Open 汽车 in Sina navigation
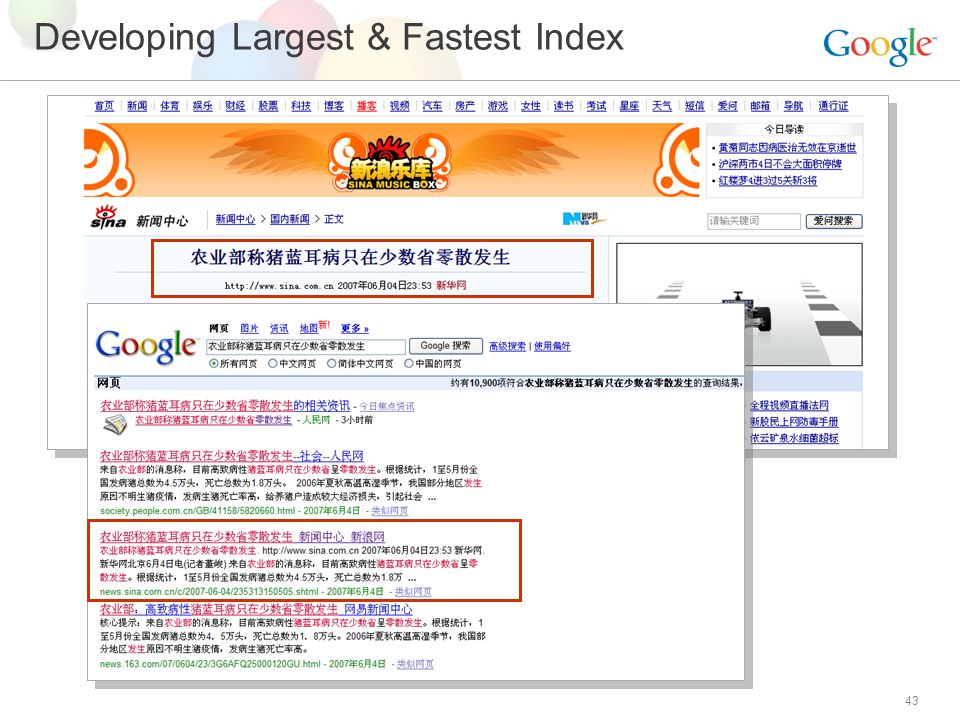This screenshot has width=960, height=720. pyautogui.click(x=432, y=106)
